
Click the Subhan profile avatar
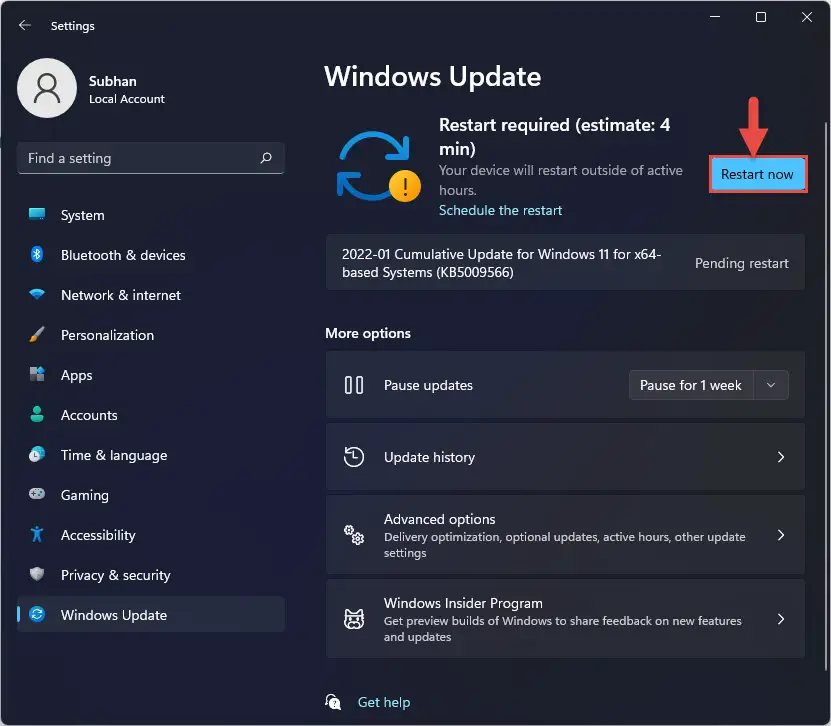tap(47, 88)
